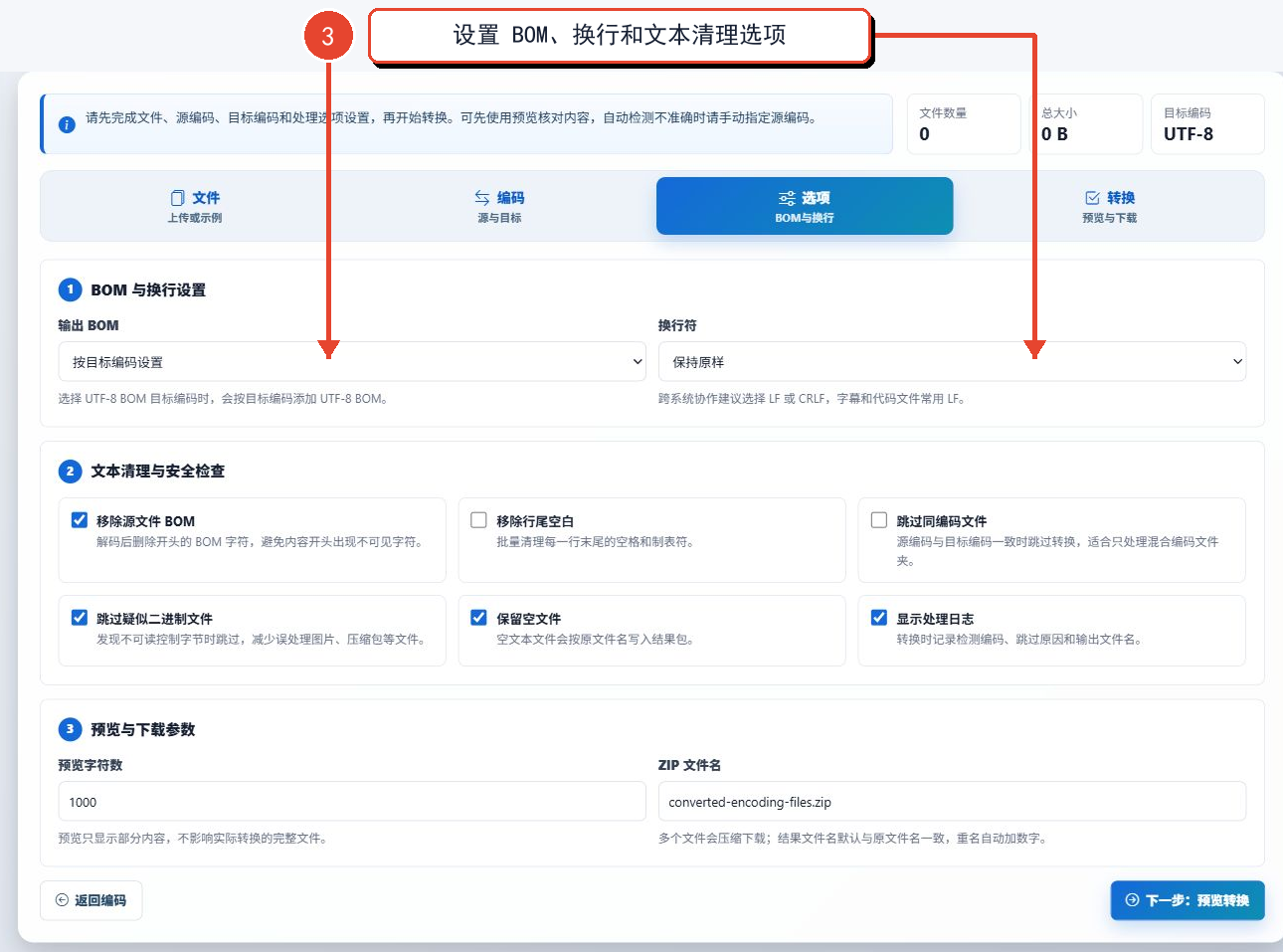The image size is (1283, 952).
Task: Click description 批量清理每一行末尾的空格和制表符
Action: pos(596,542)
